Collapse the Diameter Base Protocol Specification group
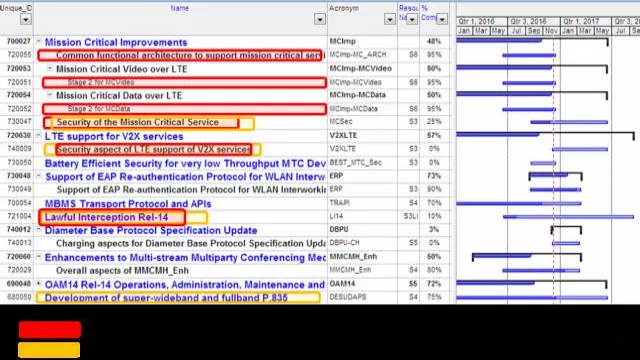 38,230
